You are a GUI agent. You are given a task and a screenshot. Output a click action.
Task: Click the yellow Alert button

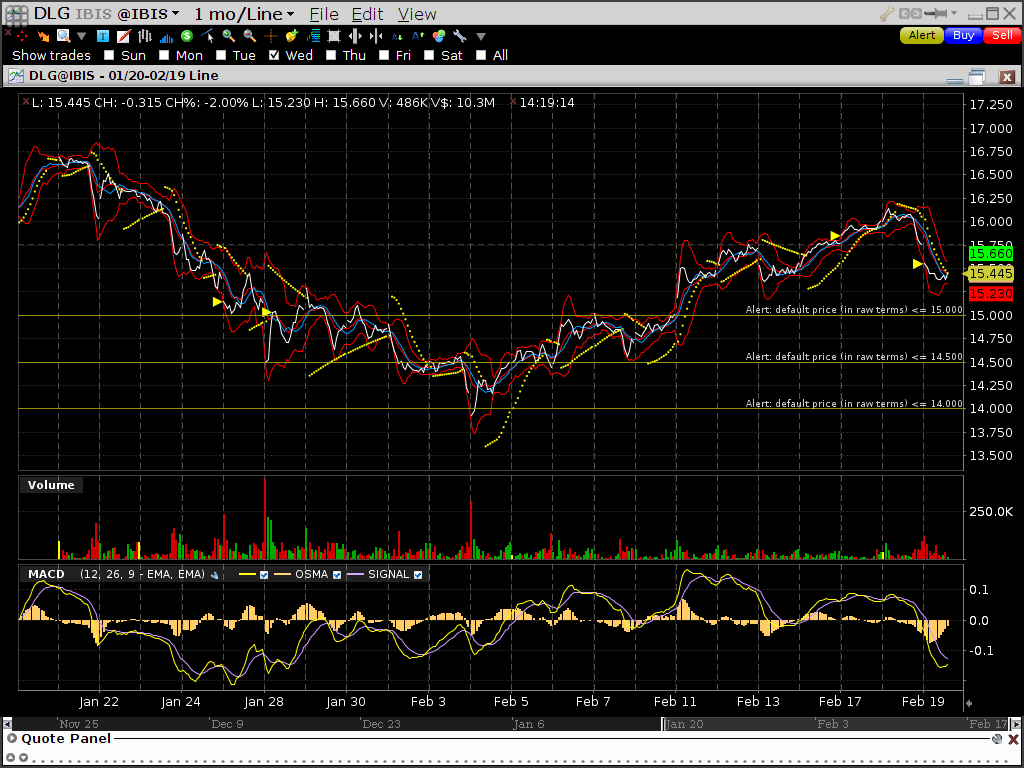click(921, 35)
